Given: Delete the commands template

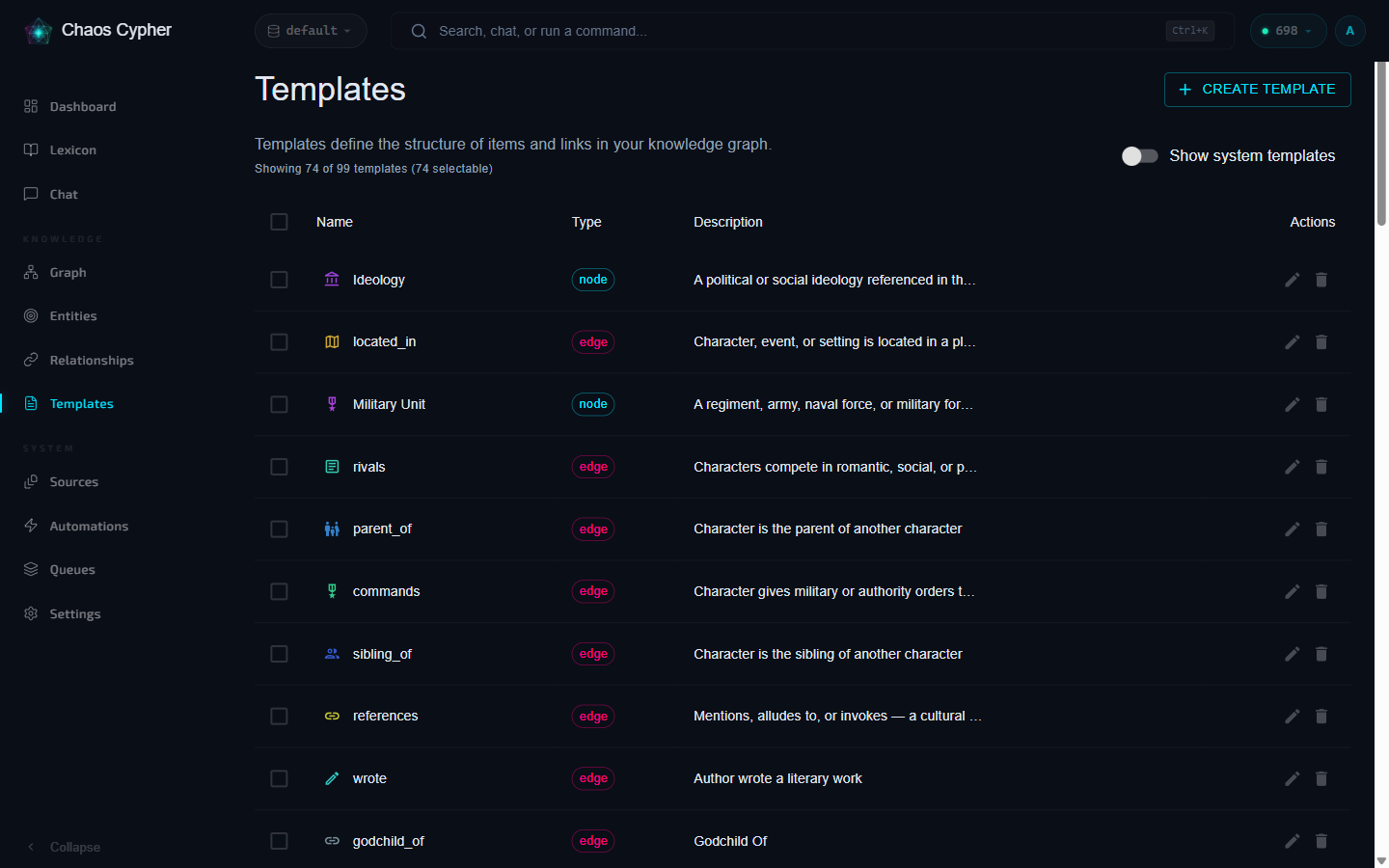Looking at the screenshot, I should click(x=1321, y=591).
